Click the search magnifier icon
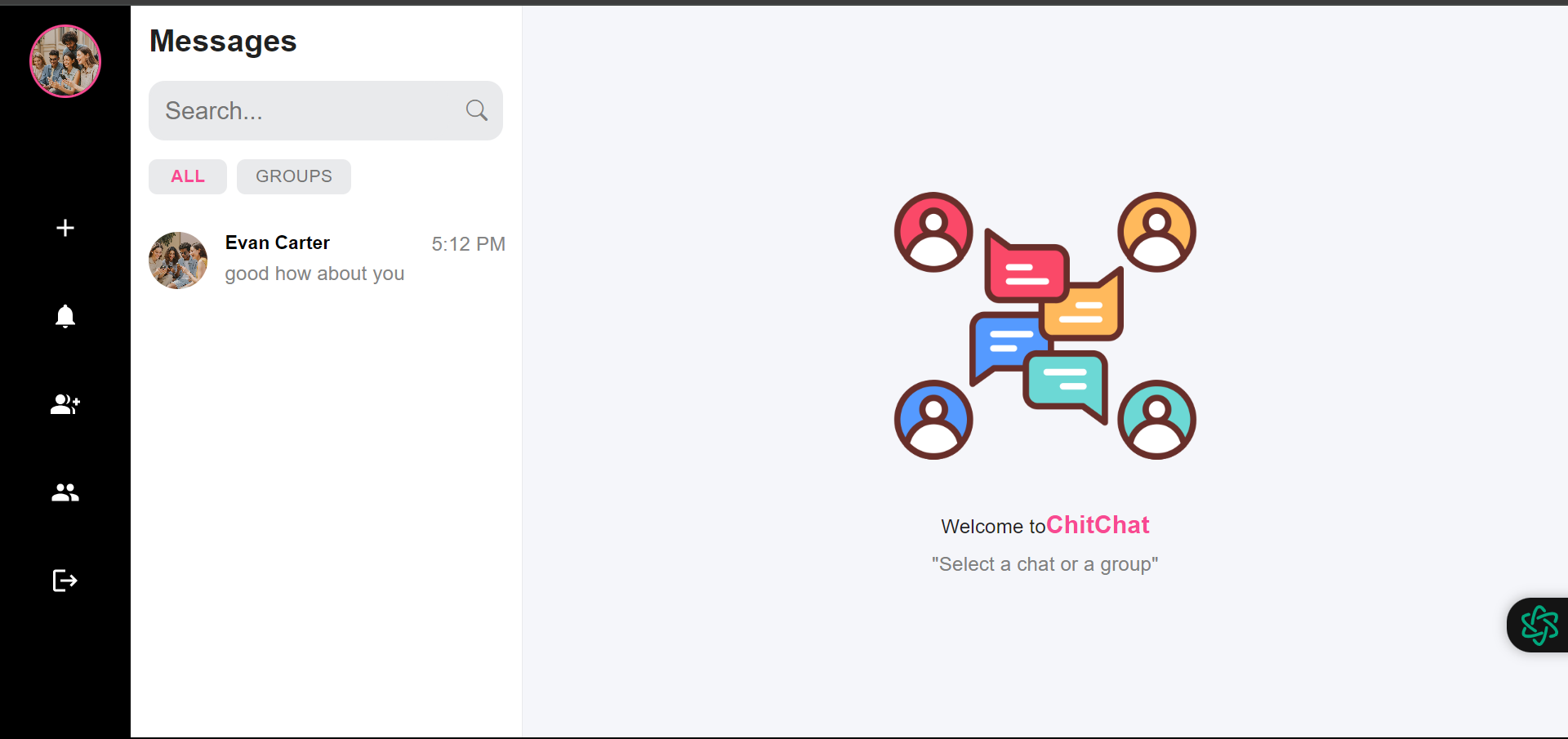This screenshot has height=739, width=1568. 477,110
